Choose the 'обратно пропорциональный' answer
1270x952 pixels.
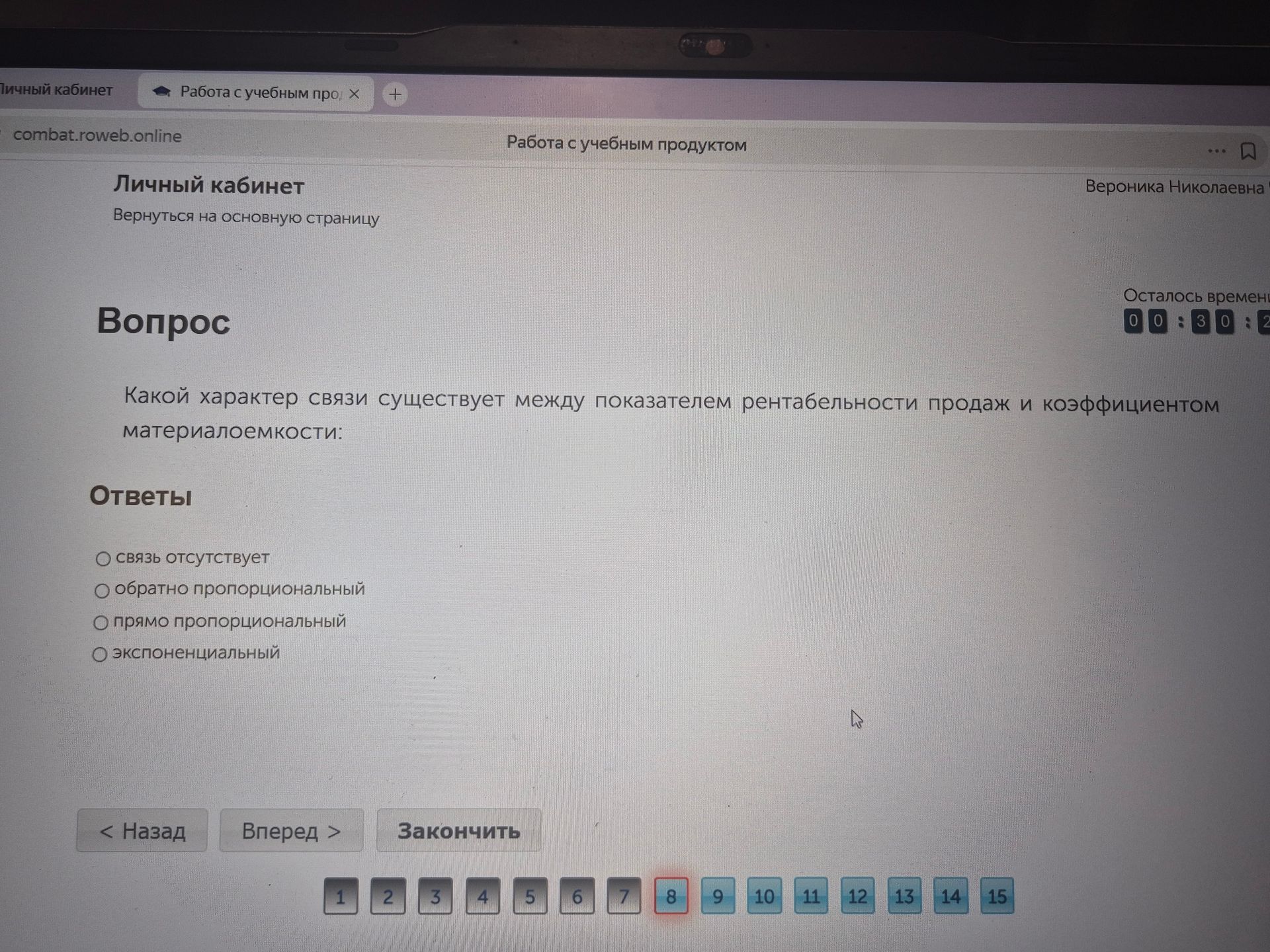(x=102, y=590)
